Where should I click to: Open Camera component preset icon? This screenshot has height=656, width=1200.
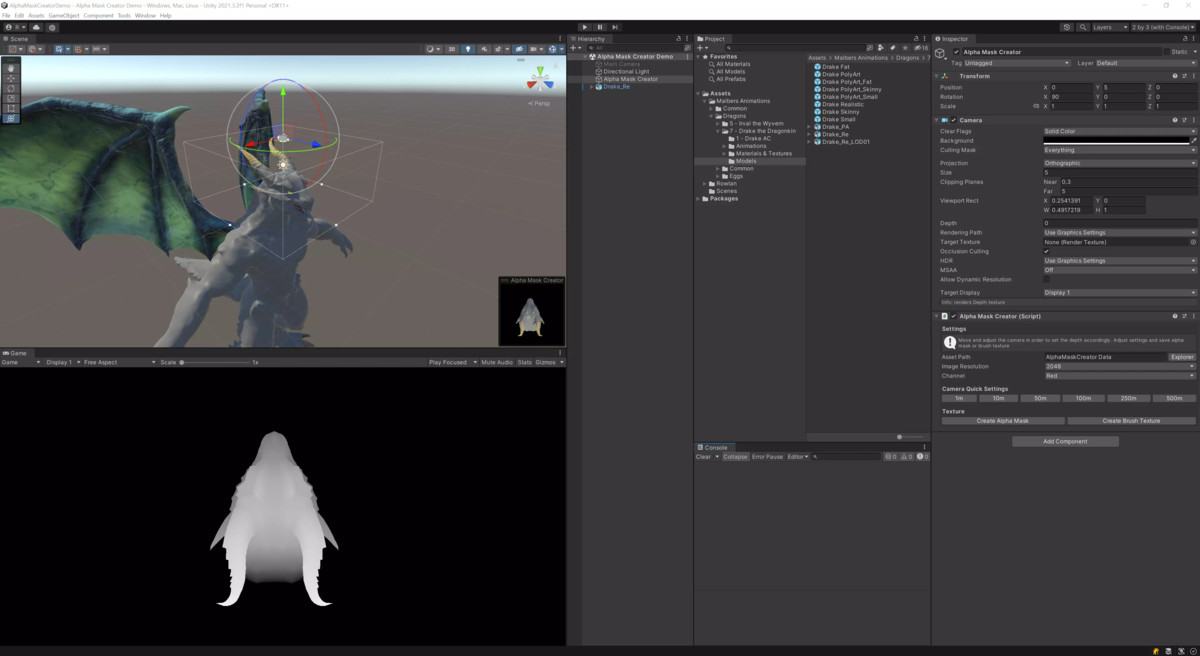1184,120
